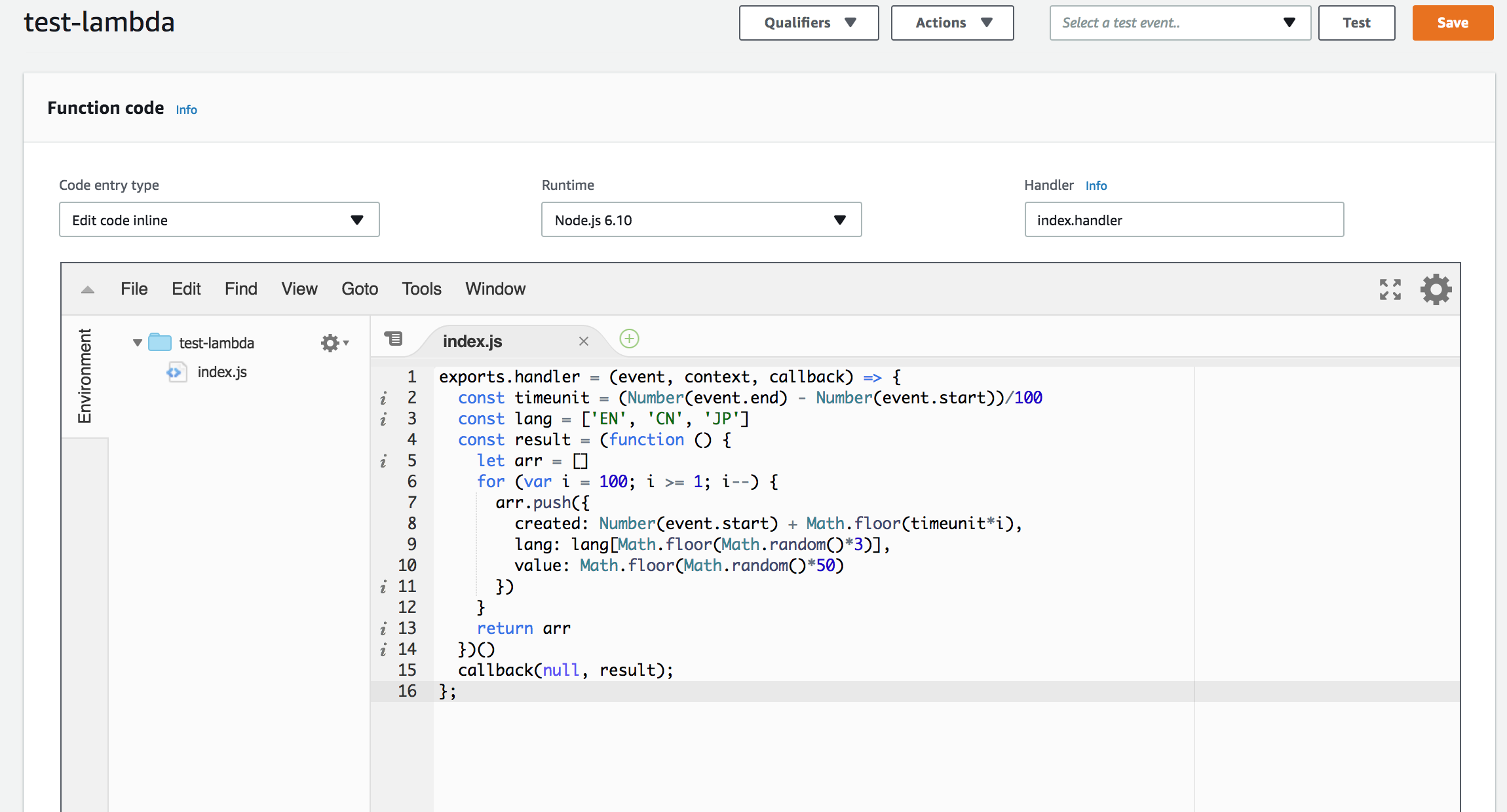Image resolution: width=1507 pixels, height=812 pixels.
Task: Click the Save button
Action: click(1452, 23)
